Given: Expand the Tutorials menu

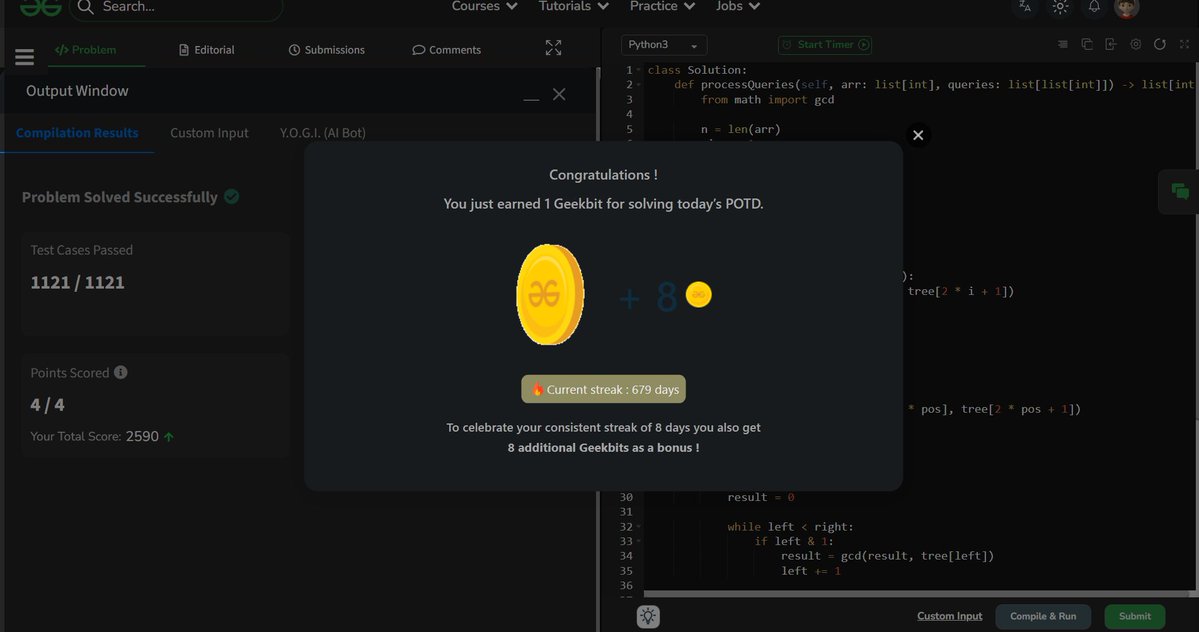Looking at the screenshot, I should [574, 6].
